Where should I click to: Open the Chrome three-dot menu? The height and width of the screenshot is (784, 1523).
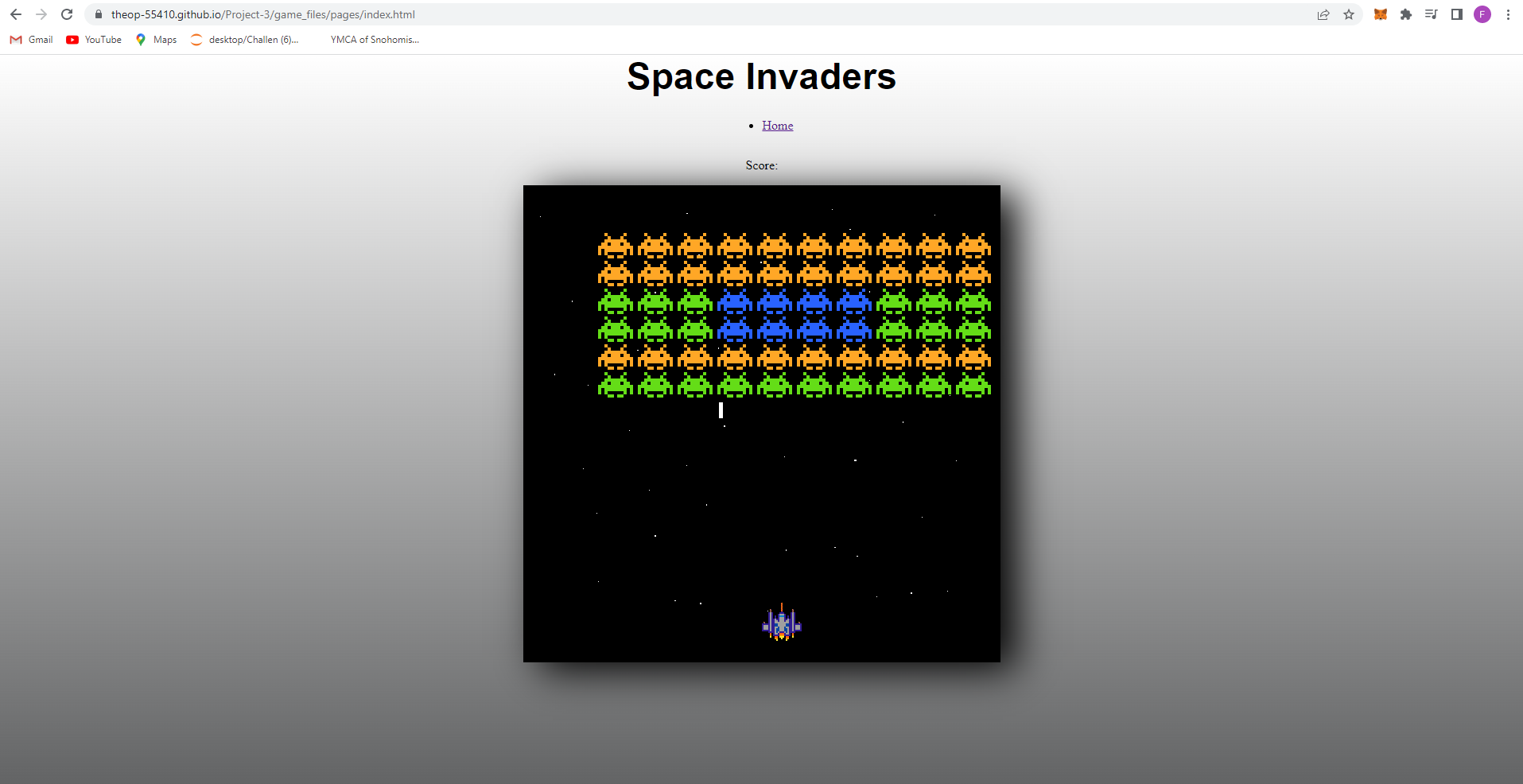[x=1508, y=14]
